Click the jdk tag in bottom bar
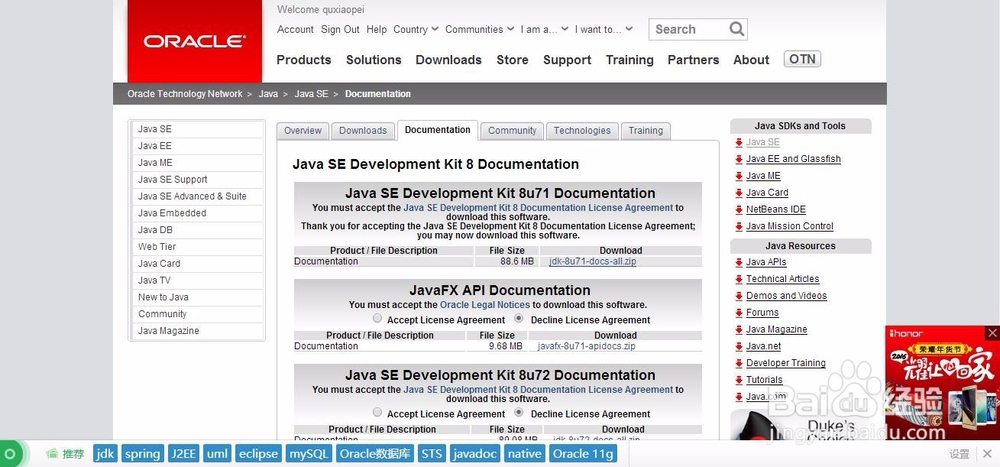1000x467 pixels. pos(105,454)
